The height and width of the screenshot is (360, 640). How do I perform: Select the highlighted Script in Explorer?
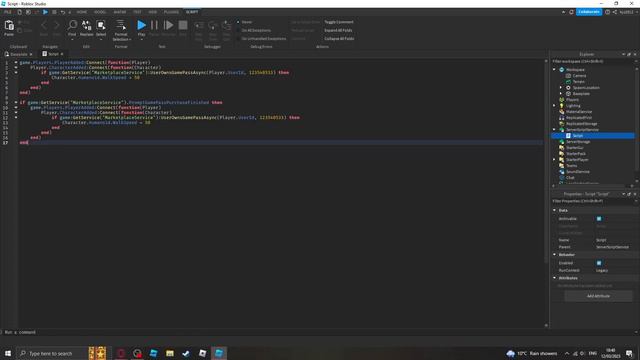(x=593, y=136)
